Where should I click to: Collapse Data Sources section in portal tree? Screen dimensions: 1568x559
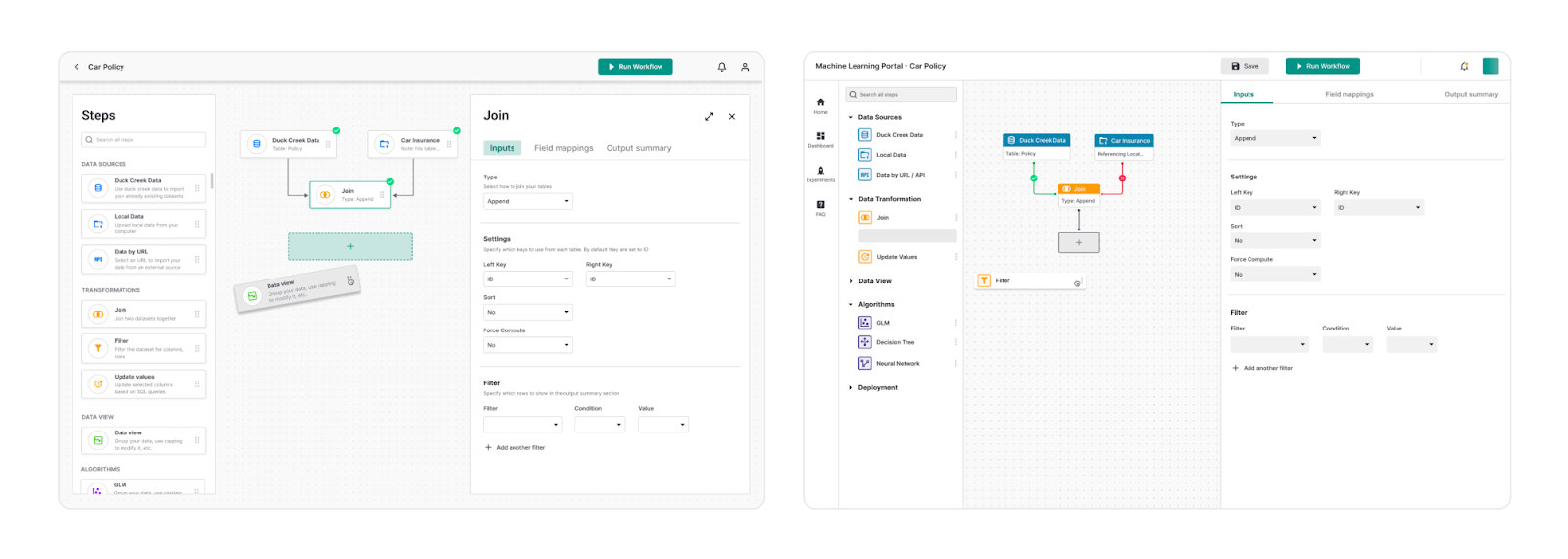point(851,117)
